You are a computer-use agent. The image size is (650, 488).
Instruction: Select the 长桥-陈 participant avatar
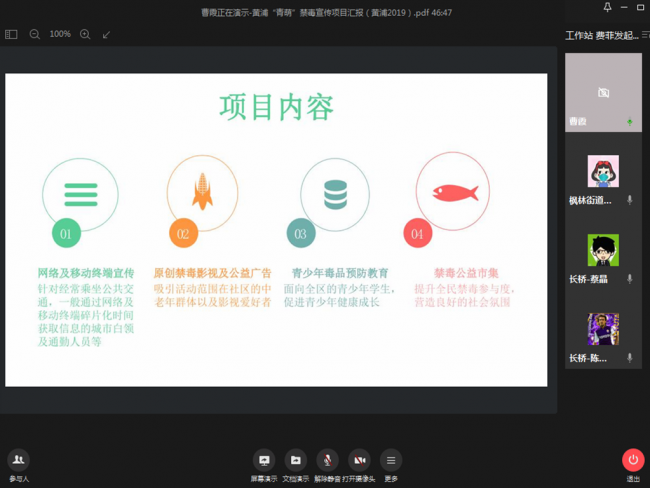click(603, 329)
